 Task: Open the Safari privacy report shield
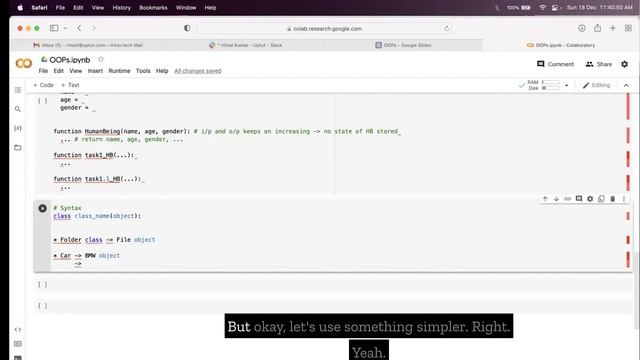pos(187,28)
